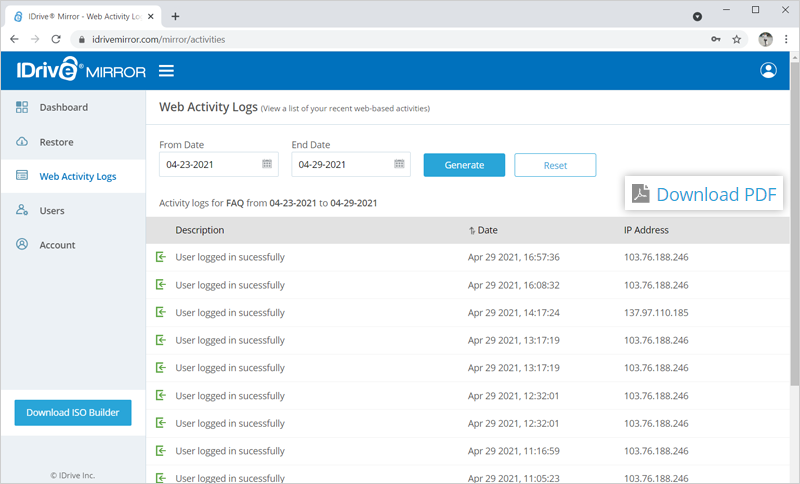Viewport: 800px width, 484px height.
Task: Click the PDF icon beside Download PDF
Action: pyautogui.click(x=640, y=194)
